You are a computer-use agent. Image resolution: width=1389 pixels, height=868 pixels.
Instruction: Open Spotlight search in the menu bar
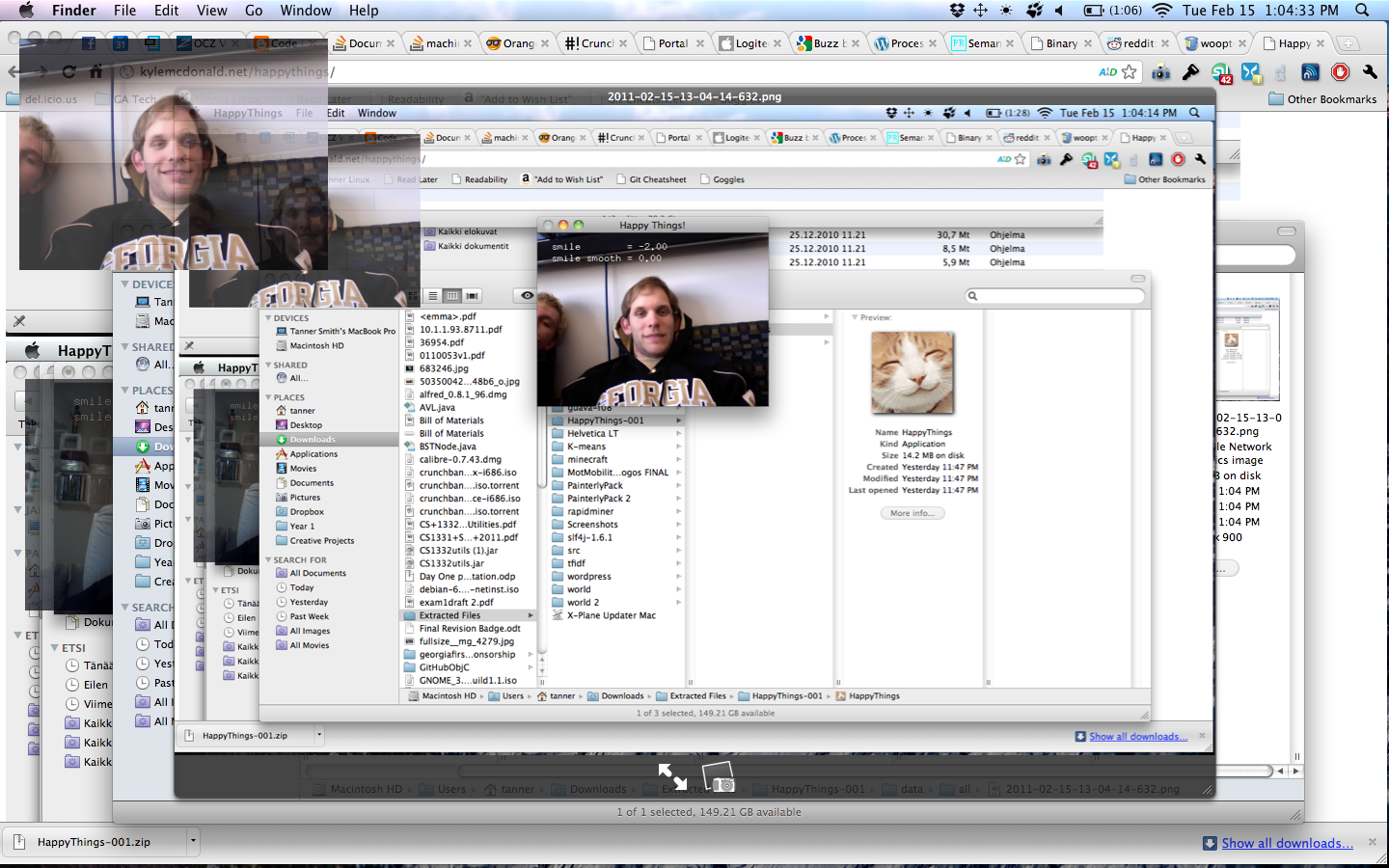[1362, 11]
